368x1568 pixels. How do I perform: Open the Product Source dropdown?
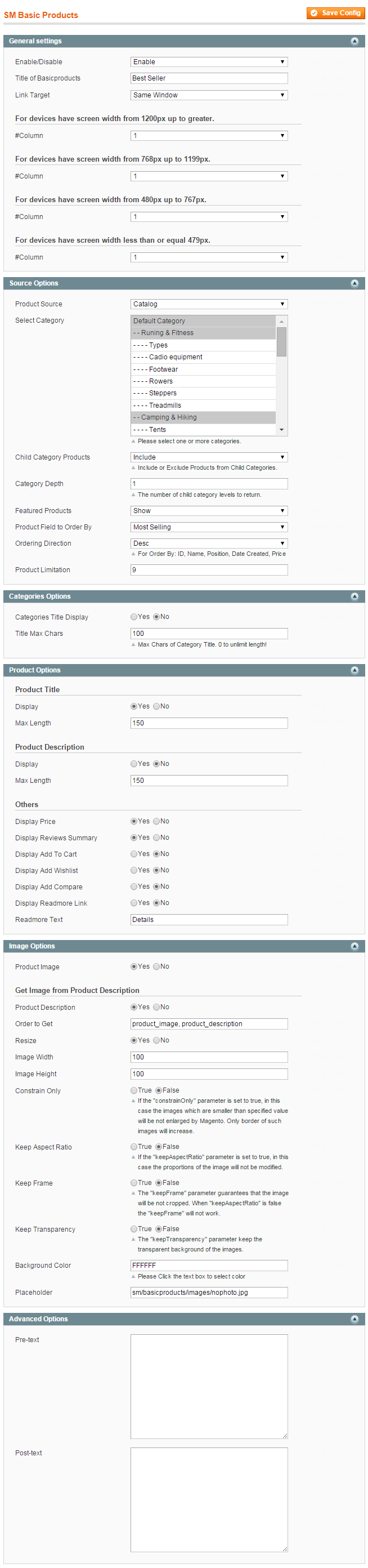(x=209, y=304)
